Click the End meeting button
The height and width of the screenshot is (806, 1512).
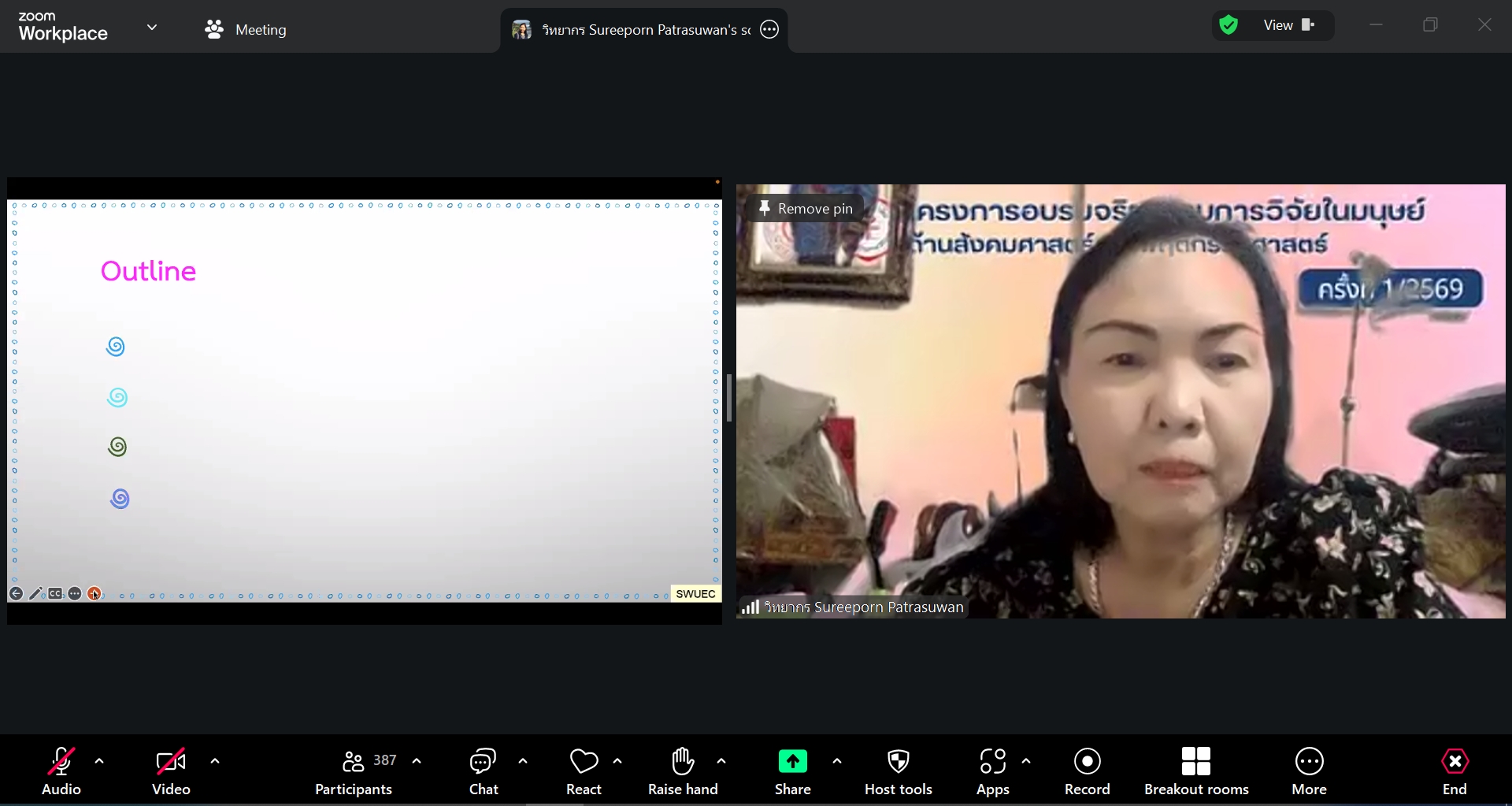pyautogui.click(x=1454, y=771)
